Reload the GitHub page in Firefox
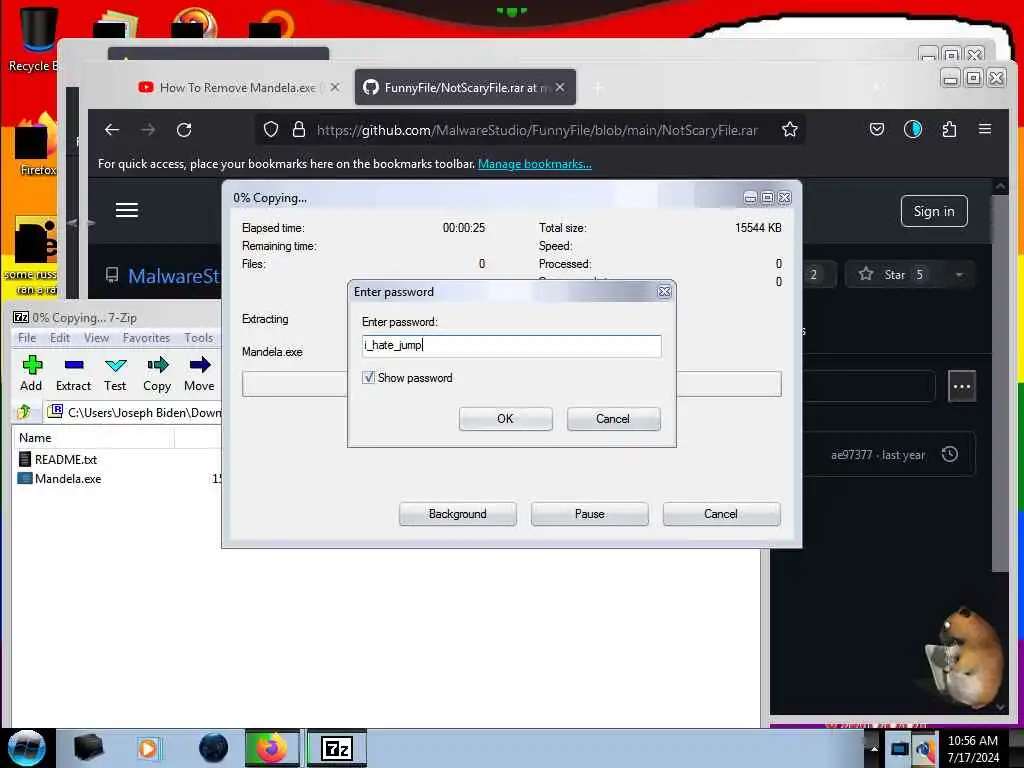 pos(184,130)
